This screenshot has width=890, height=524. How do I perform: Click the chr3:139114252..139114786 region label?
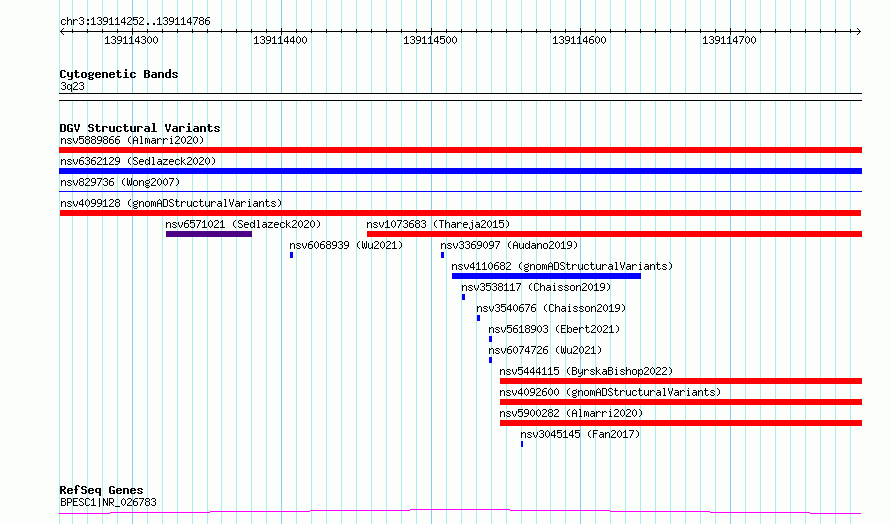point(135,22)
